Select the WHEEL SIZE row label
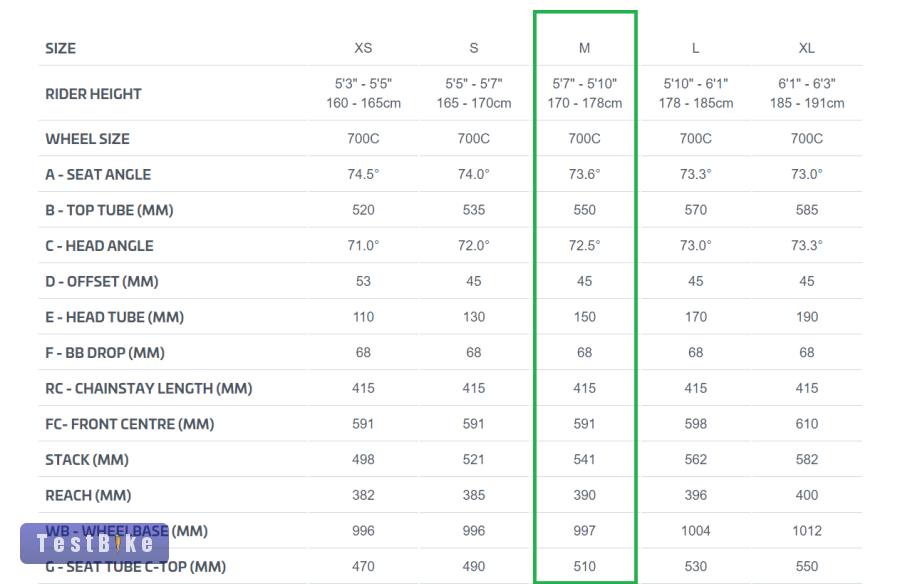Screen dimensions: 900x584 click(x=87, y=139)
